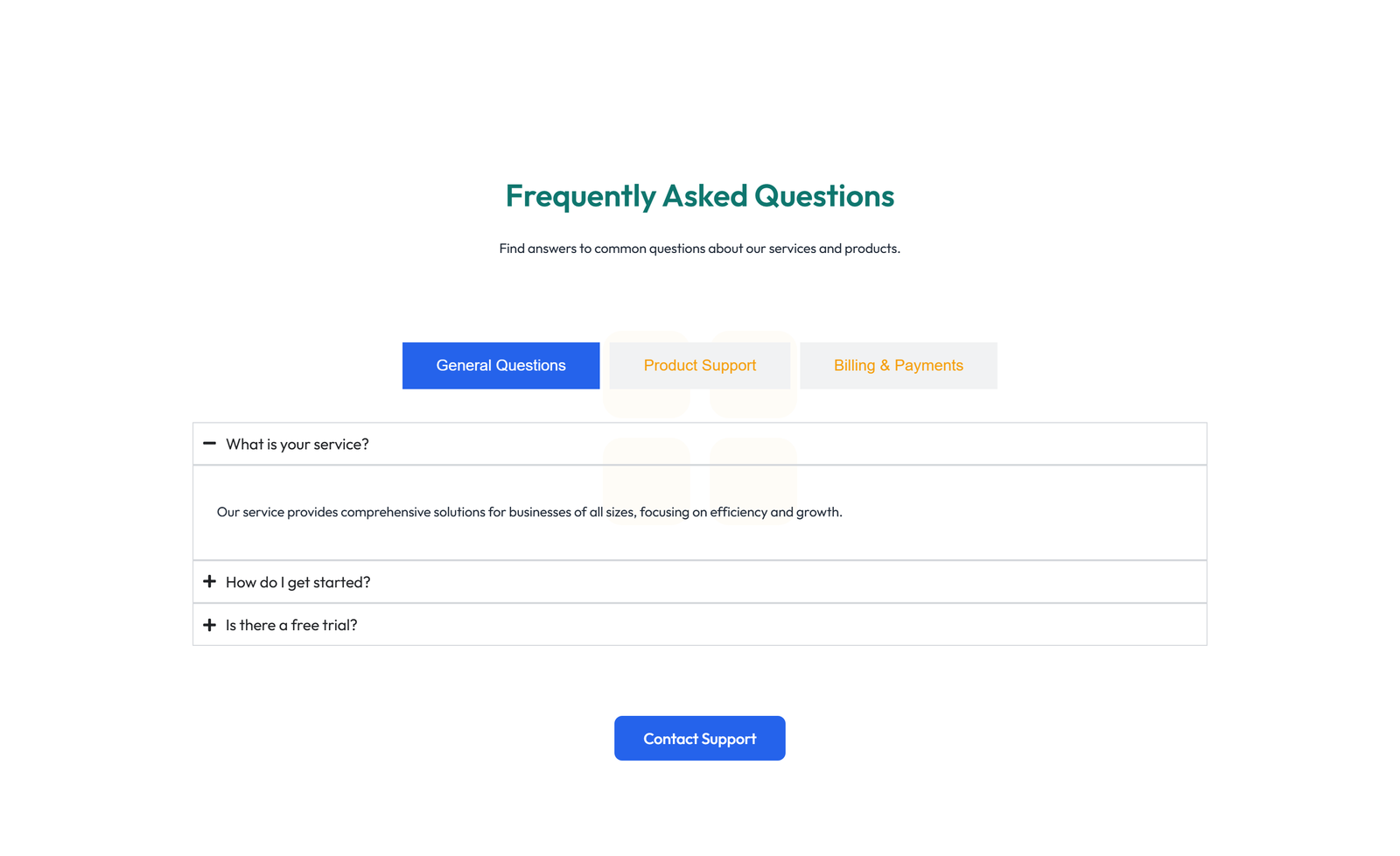Click the service description answer text
This screenshot has width=1400, height=856.
(528, 512)
